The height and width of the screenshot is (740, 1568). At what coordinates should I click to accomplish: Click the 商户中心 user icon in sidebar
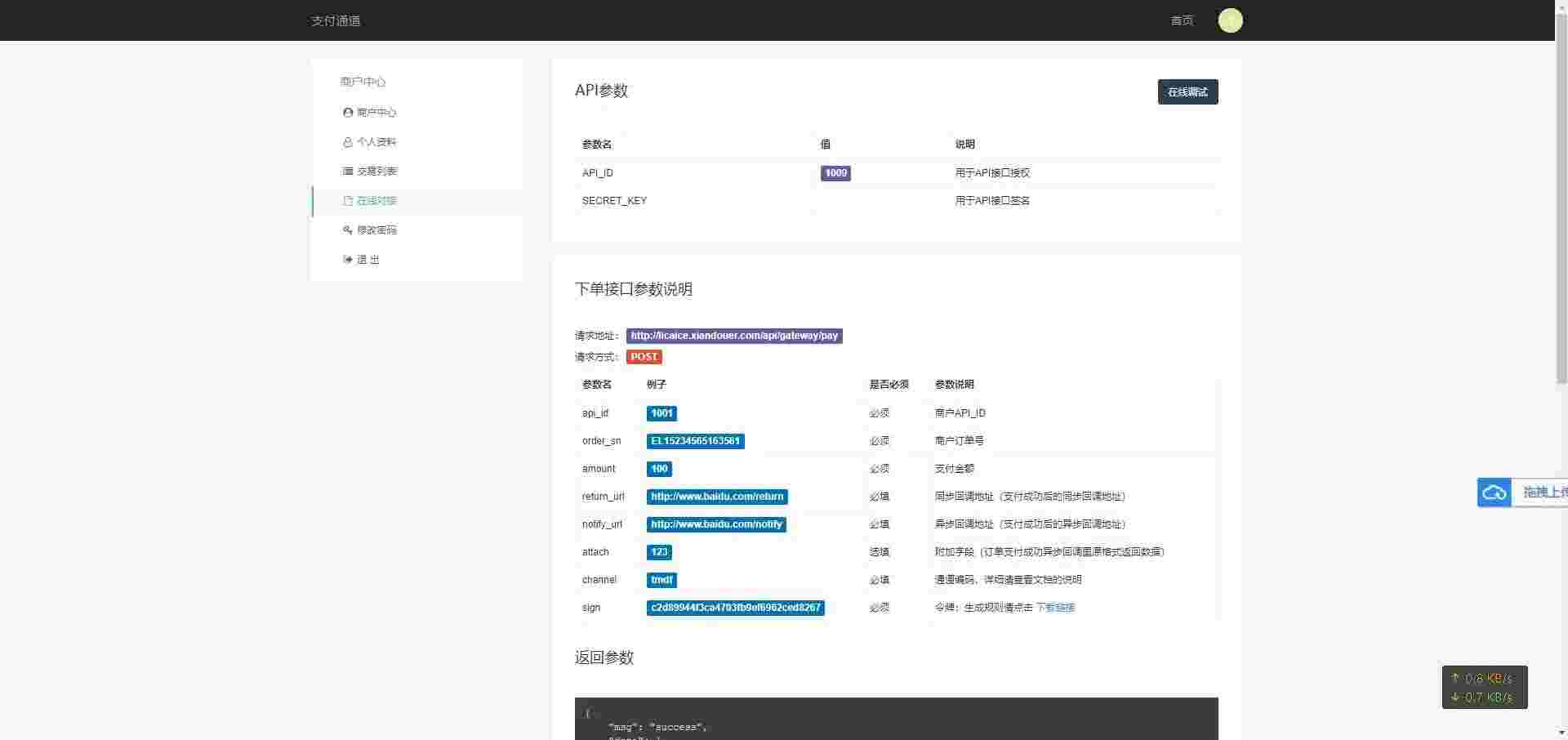click(x=348, y=113)
